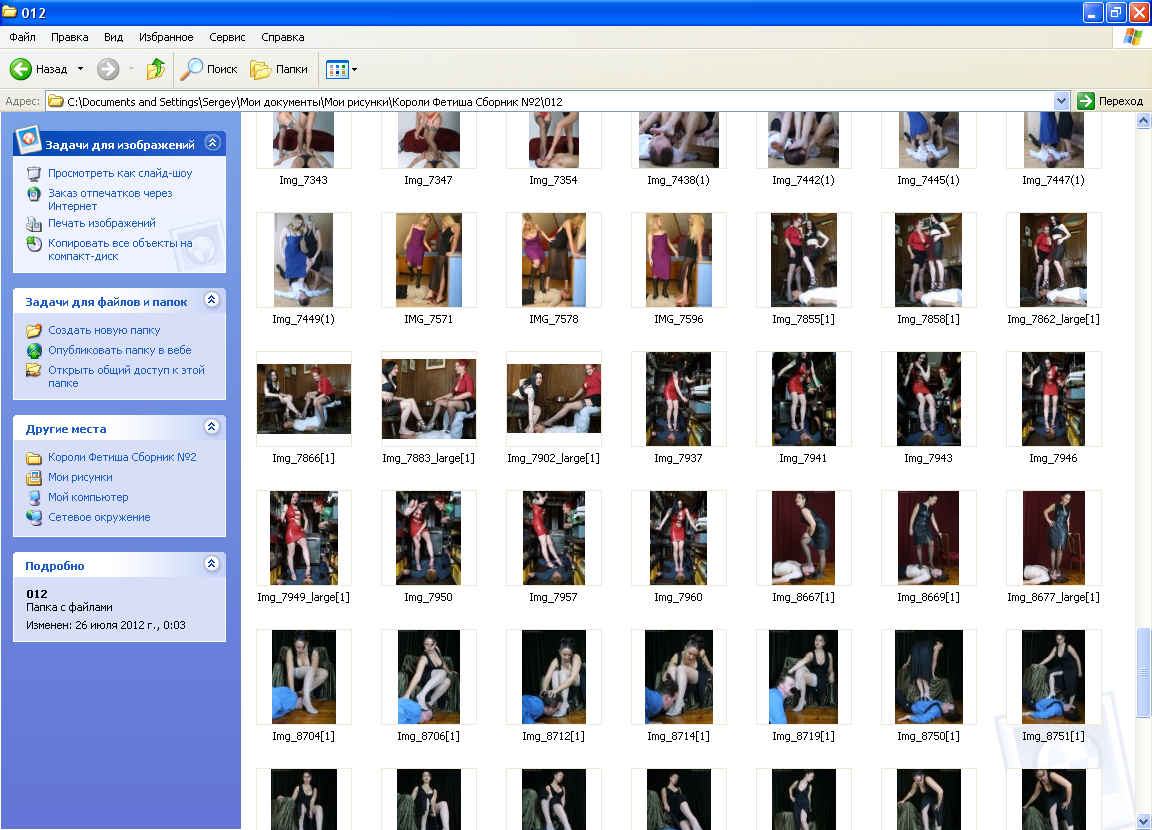
Task: Go up one folder level
Action: click(156, 69)
